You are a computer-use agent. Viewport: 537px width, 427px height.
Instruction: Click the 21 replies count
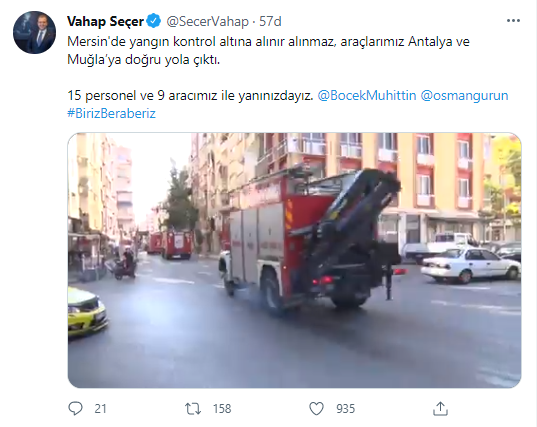pyautogui.click(x=100, y=409)
